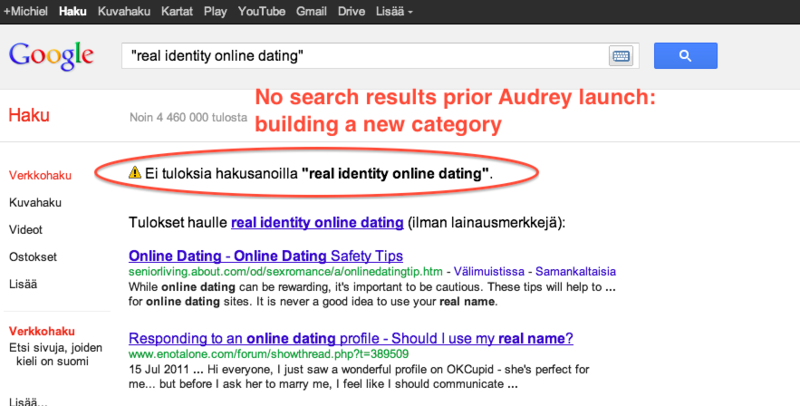Screen dimensions: 800x406
Task: Open Kartat in the top bar
Action: tap(177, 11)
